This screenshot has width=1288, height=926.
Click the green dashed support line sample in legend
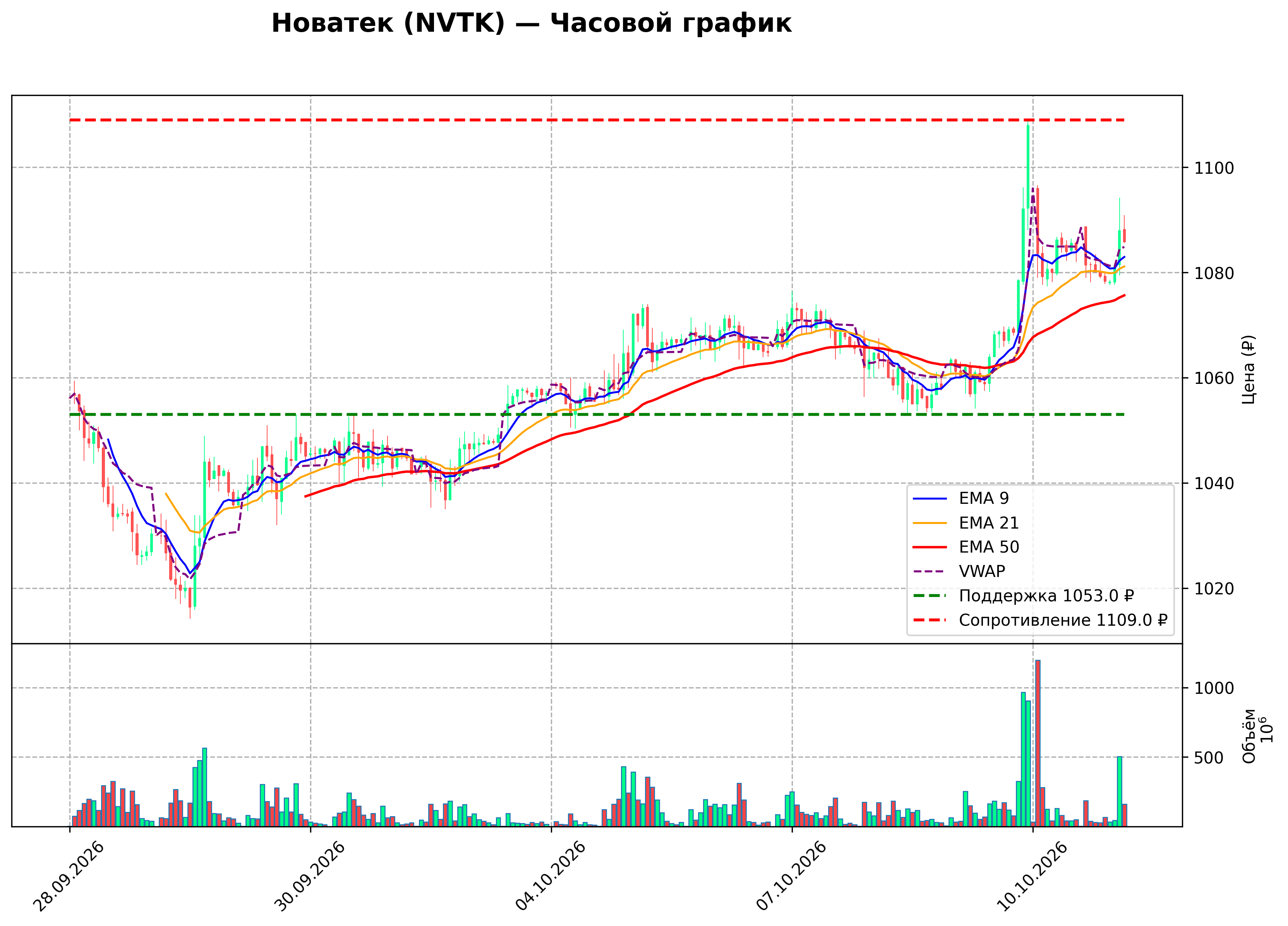[930, 596]
